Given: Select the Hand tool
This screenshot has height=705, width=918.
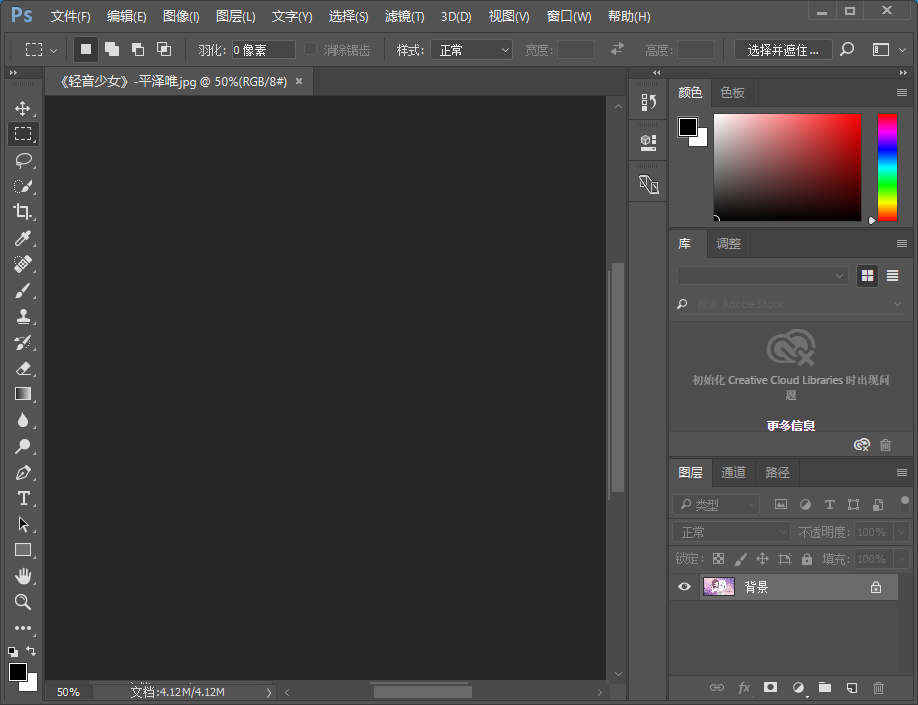Looking at the screenshot, I should (23, 576).
